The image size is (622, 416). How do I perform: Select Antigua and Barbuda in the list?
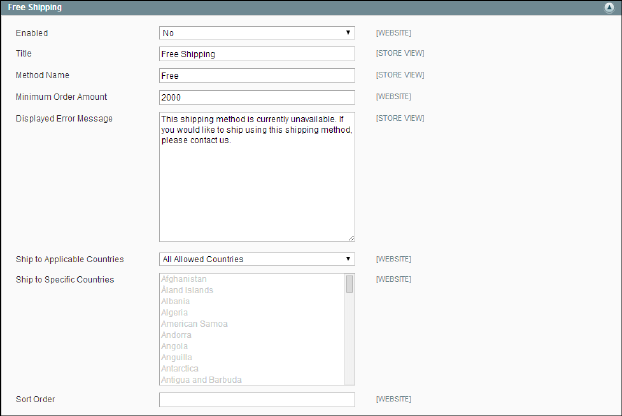coord(201,379)
